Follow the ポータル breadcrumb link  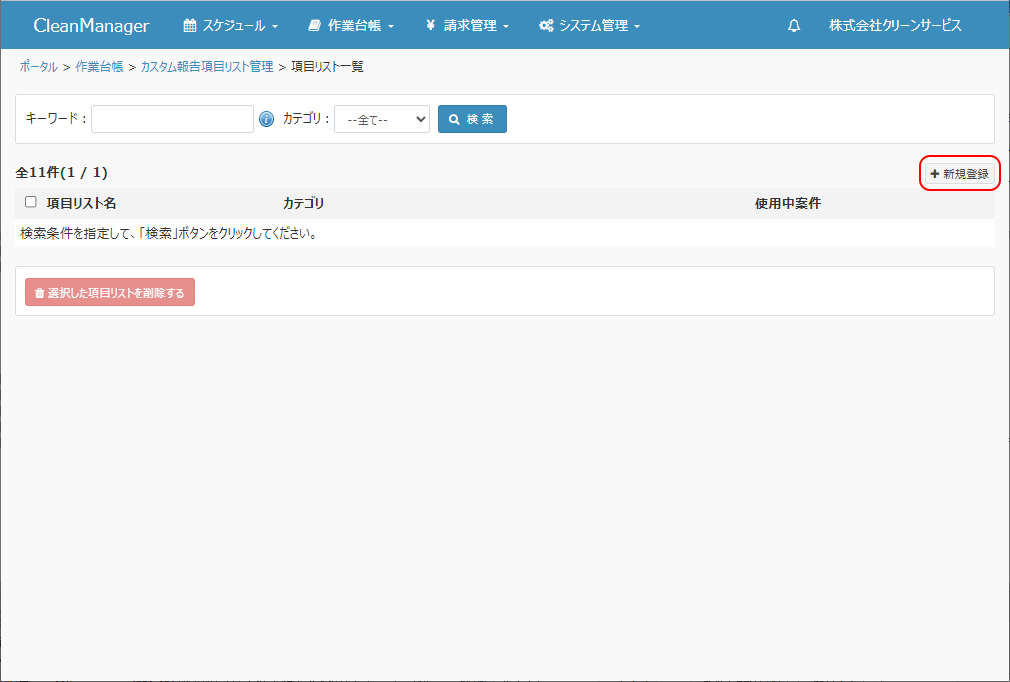click(38, 67)
